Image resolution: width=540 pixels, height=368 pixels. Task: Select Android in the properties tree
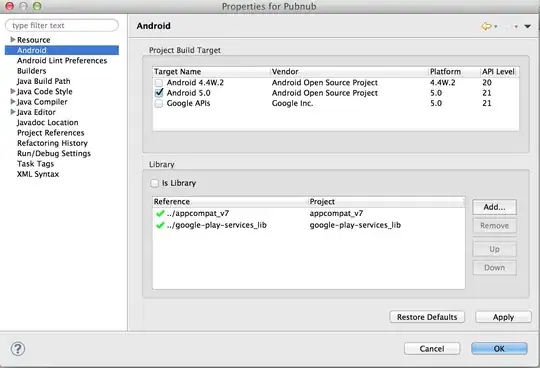point(62,50)
